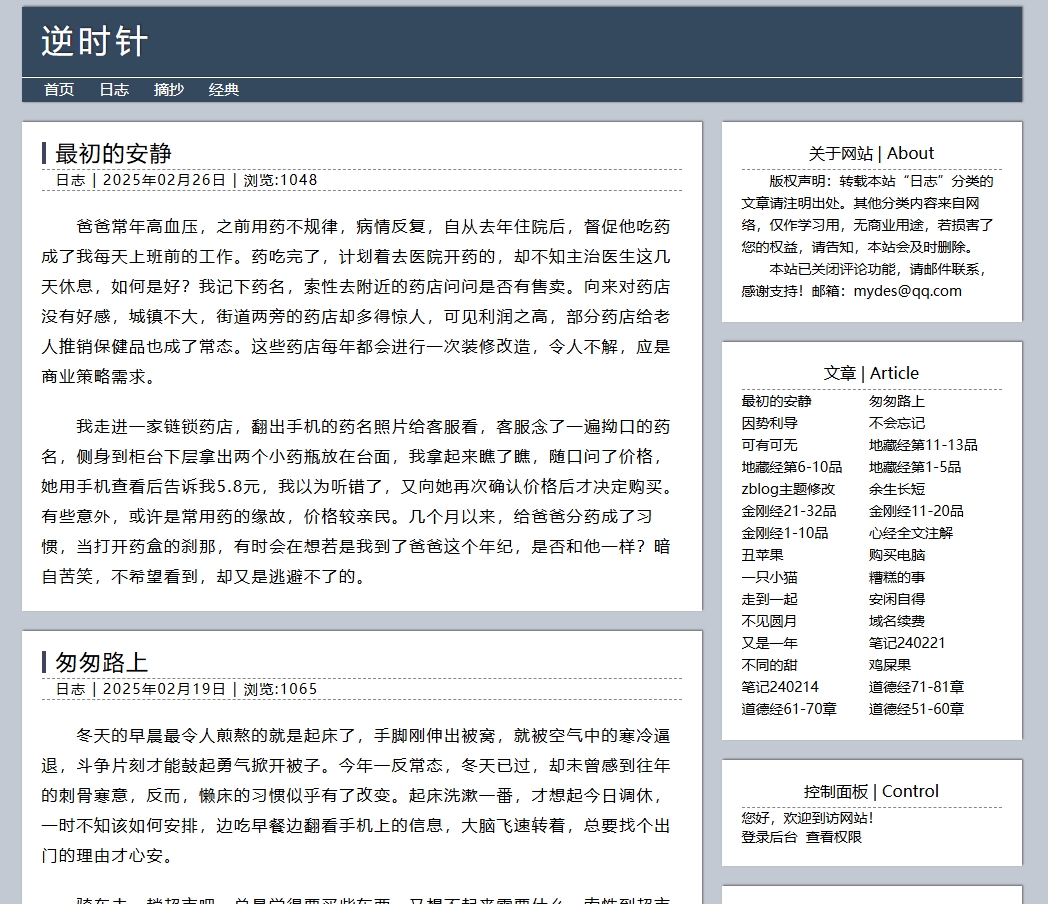The width and height of the screenshot is (1048, 904).
Task: Open the 购买电脑 article link
Action: (x=897, y=555)
